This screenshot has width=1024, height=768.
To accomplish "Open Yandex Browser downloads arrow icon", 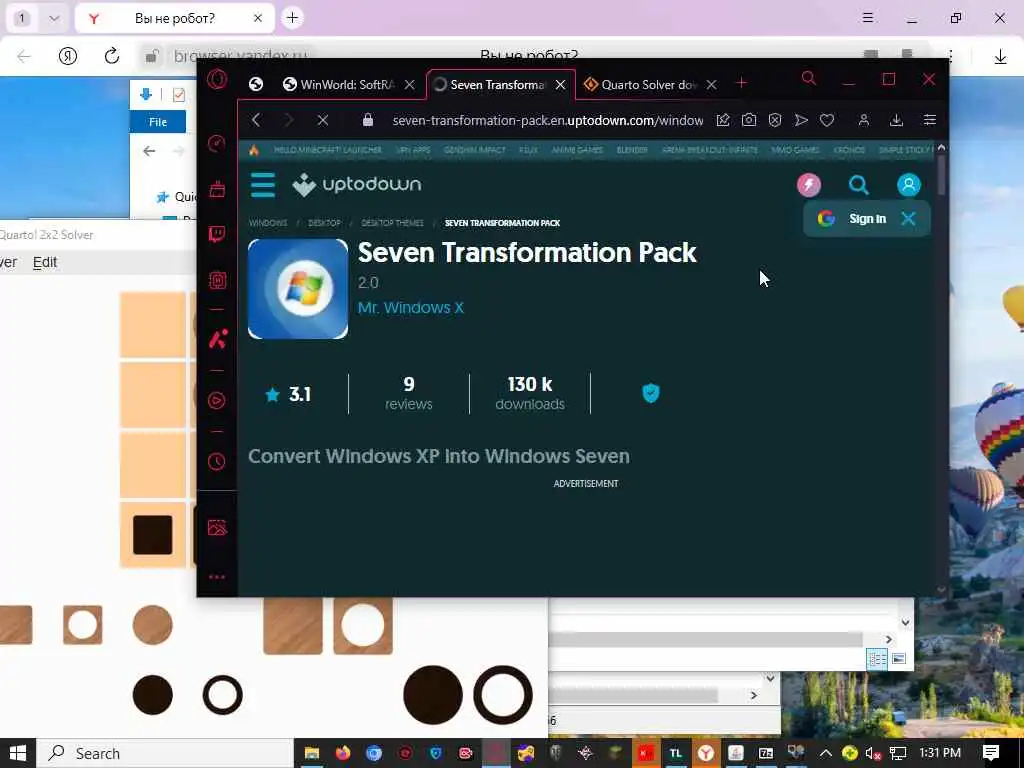I will click(1000, 57).
